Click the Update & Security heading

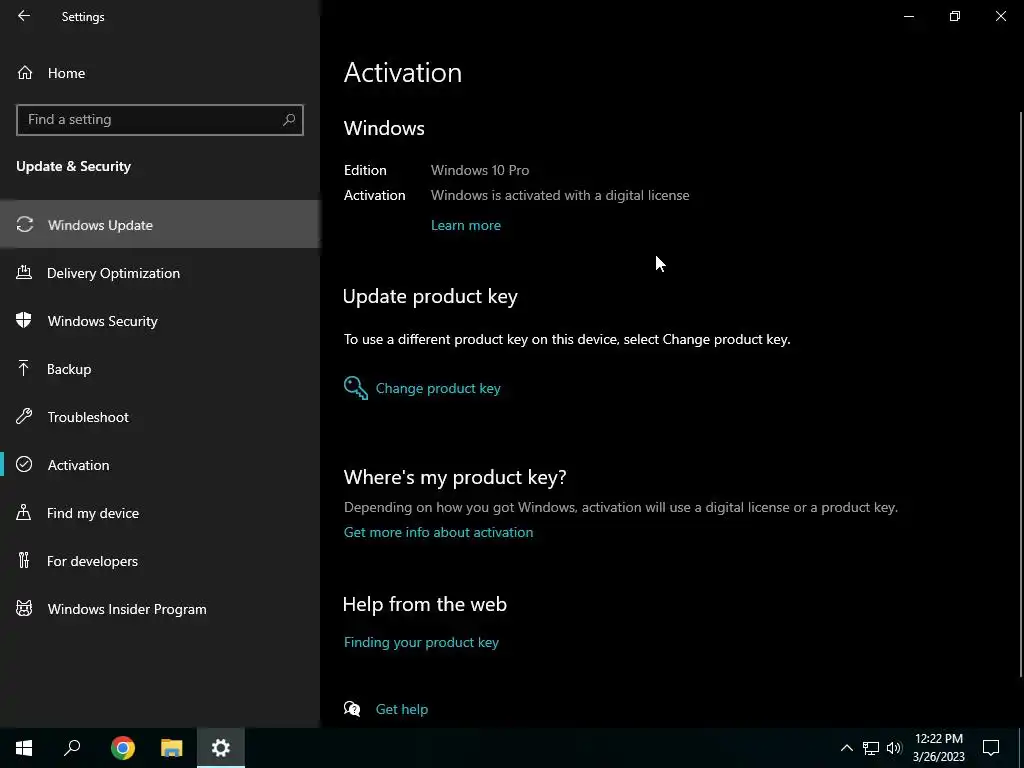73,167
